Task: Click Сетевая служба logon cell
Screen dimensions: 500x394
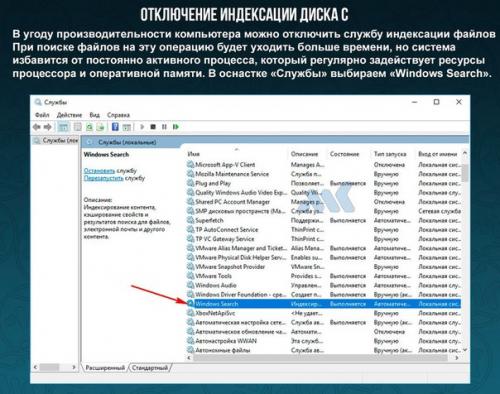Action: pyautogui.click(x=439, y=211)
